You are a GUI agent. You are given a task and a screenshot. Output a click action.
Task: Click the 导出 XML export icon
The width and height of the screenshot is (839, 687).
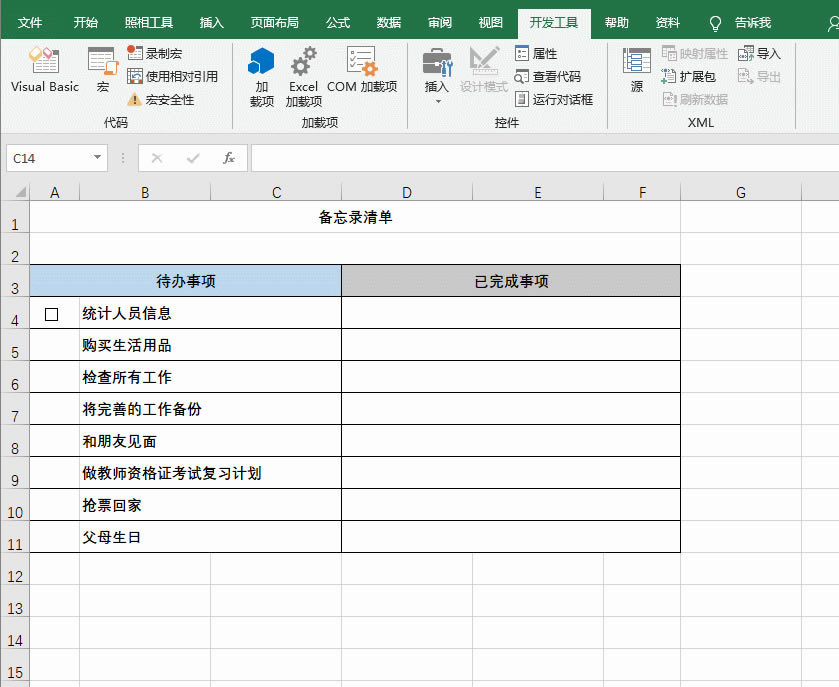pyautogui.click(x=759, y=77)
